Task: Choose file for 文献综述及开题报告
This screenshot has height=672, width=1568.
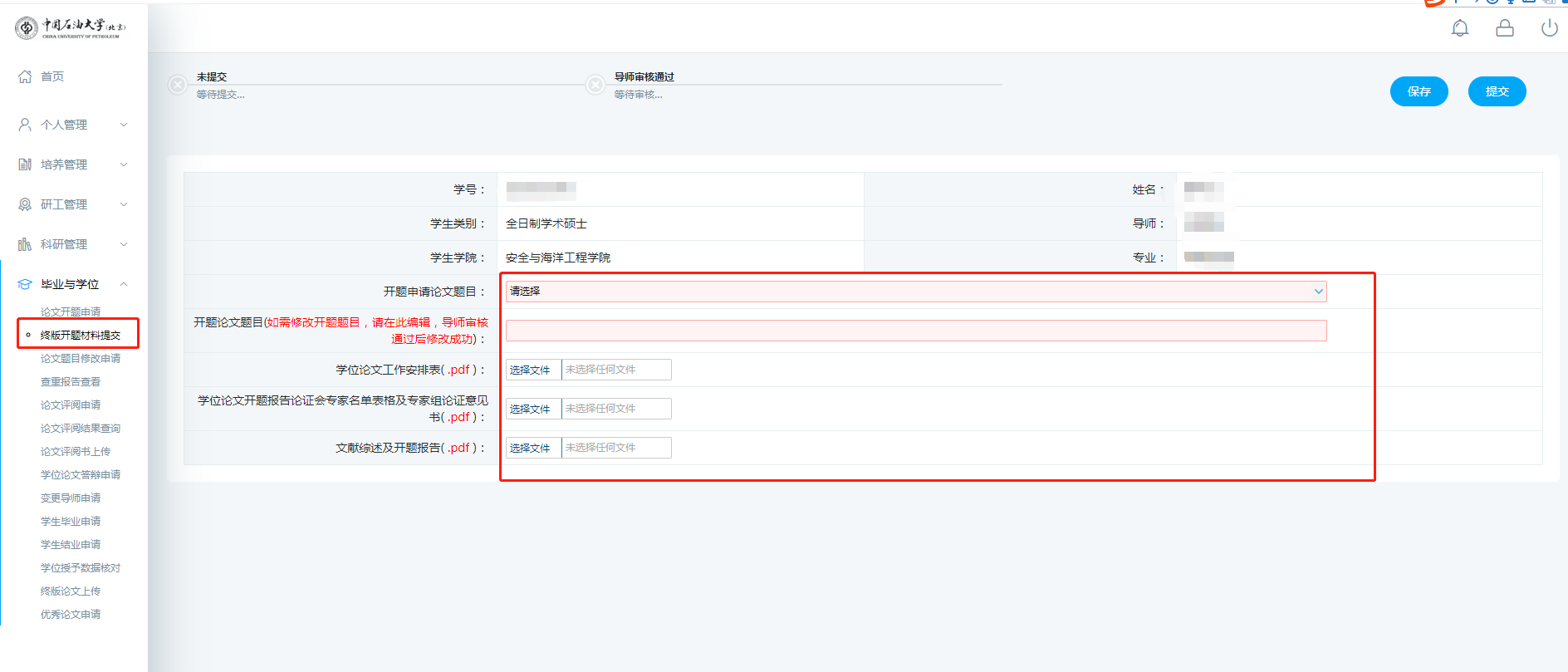Action: [531, 448]
